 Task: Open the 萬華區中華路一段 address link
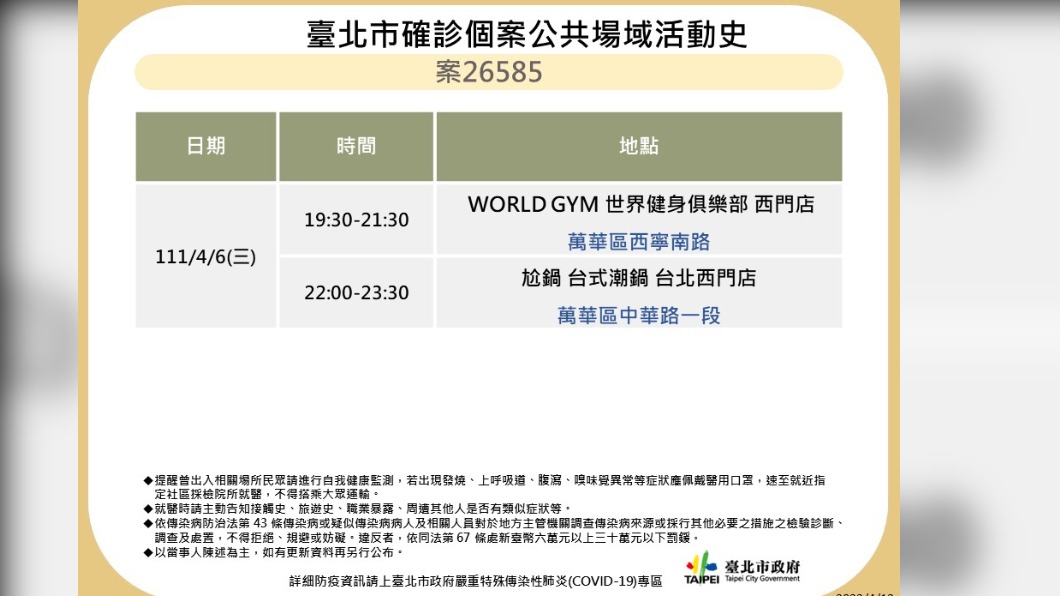point(639,315)
